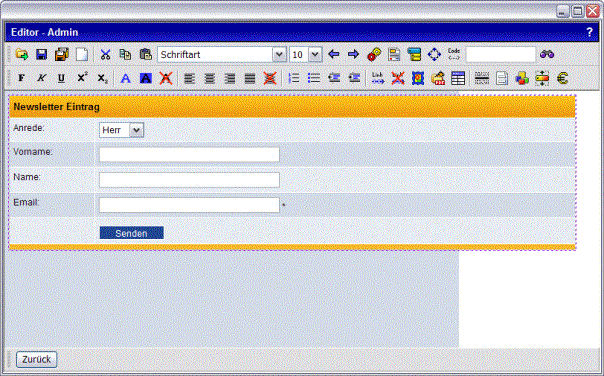The width and height of the screenshot is (604, 376).
Task: Insert a bulleted list
Action: click(x=314, y=78)
